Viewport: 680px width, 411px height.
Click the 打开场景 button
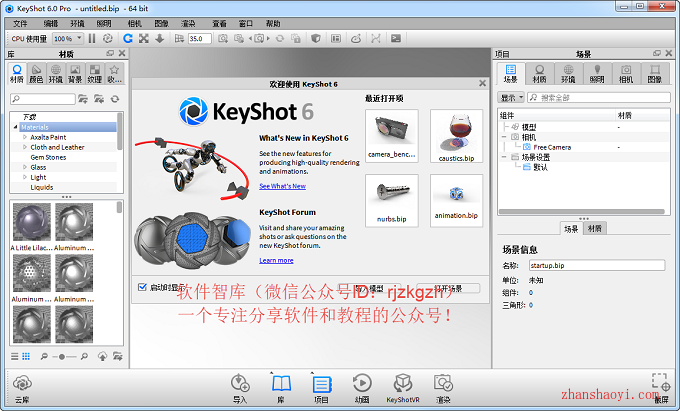448,288
